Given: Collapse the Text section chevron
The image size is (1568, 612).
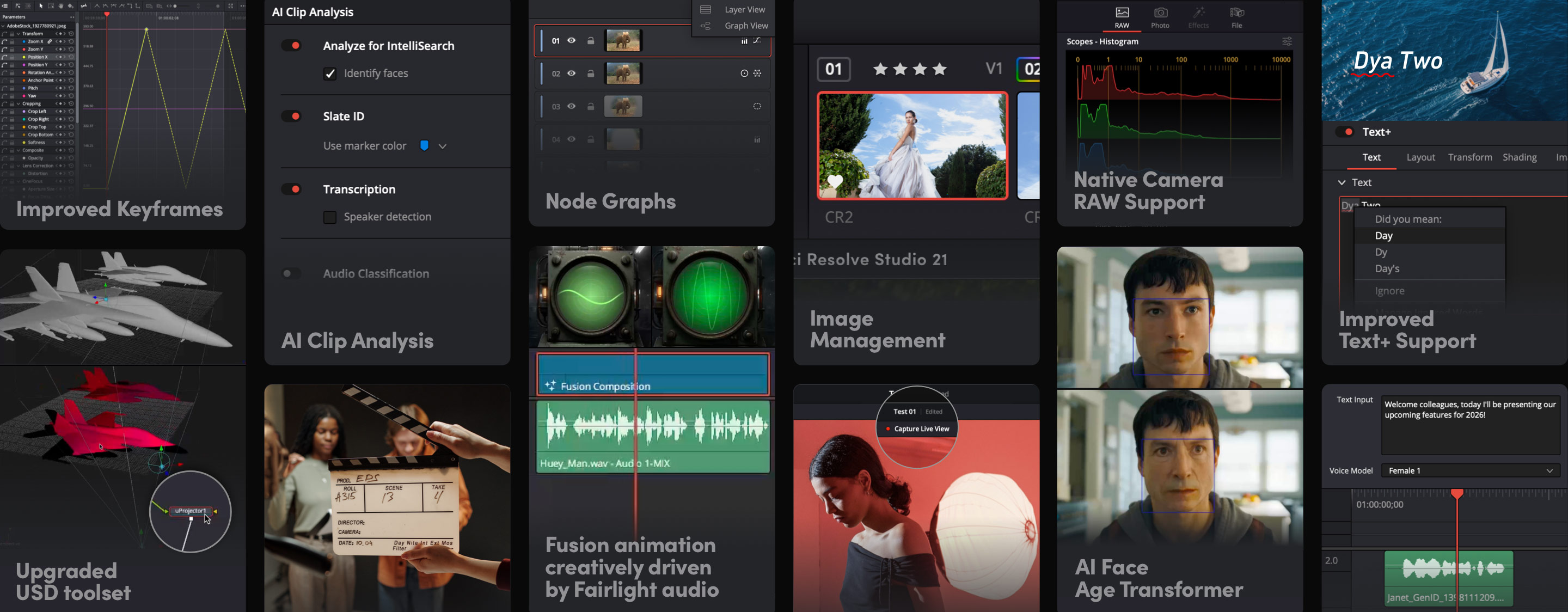Looking at the screenshot, I should click(x=1342, y=183).
